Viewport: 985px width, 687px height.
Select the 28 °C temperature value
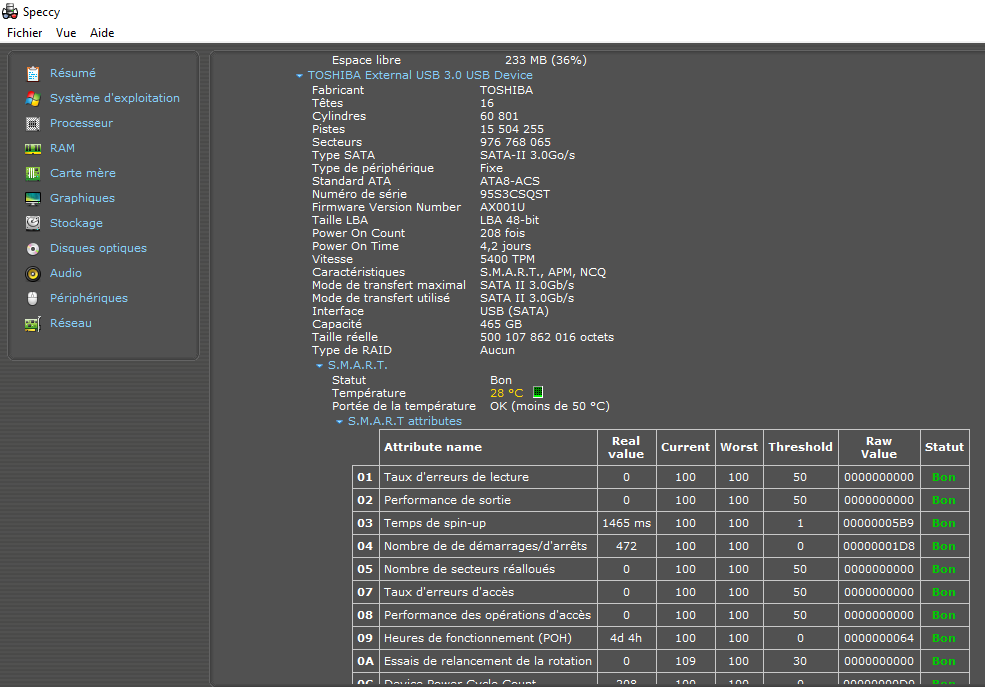(x=506, y=393)
